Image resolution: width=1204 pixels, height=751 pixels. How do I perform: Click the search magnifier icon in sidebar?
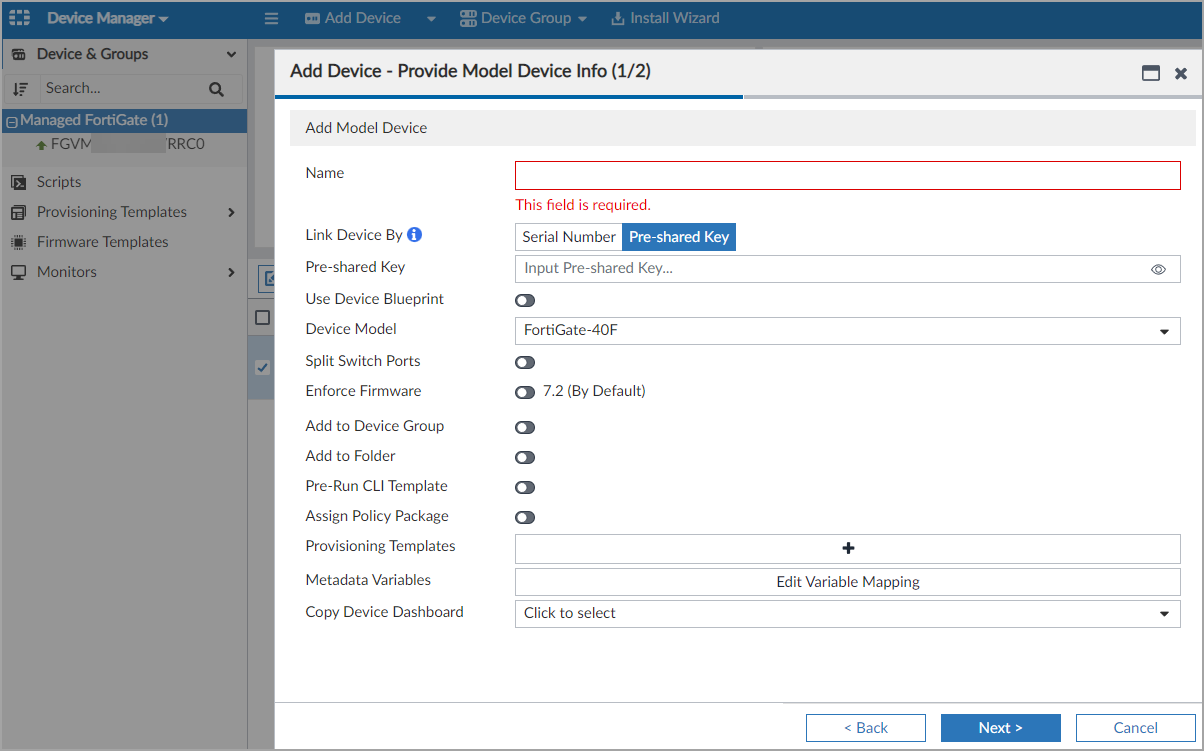coord(216,89)
